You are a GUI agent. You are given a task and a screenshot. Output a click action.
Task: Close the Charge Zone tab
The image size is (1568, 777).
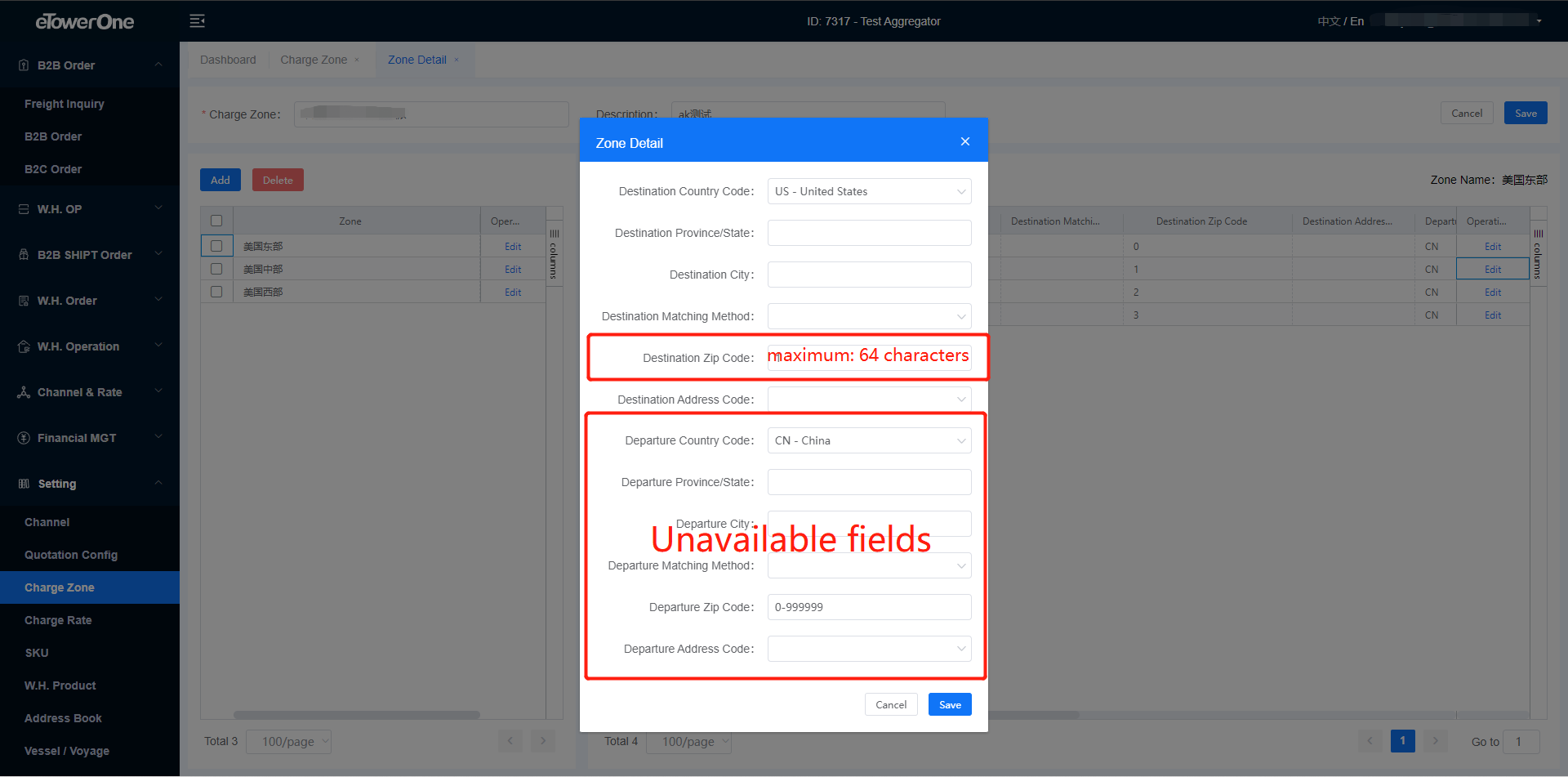pos(357,60)
